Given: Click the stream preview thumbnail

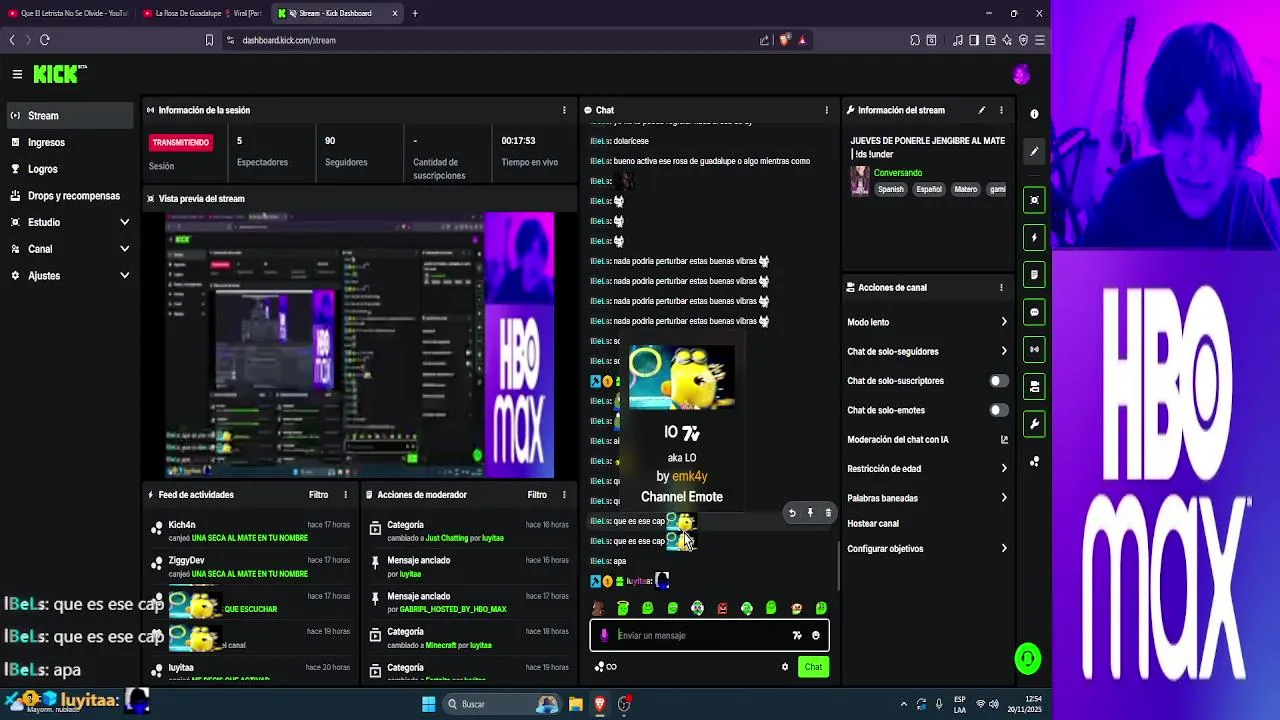Looking at the screenshot, I should click(359, 345).
